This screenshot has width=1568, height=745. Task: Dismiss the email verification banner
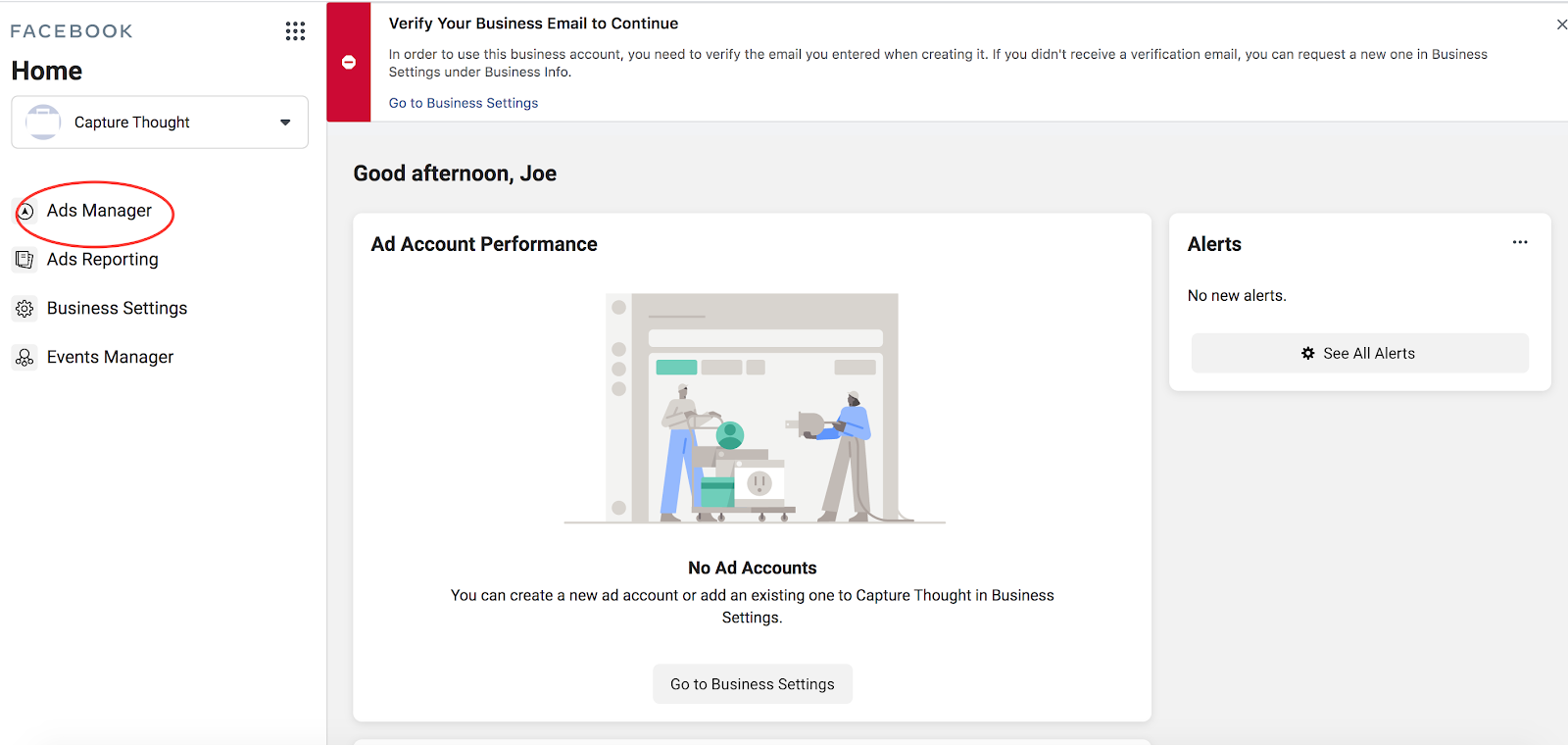[x=1561, y=25]
